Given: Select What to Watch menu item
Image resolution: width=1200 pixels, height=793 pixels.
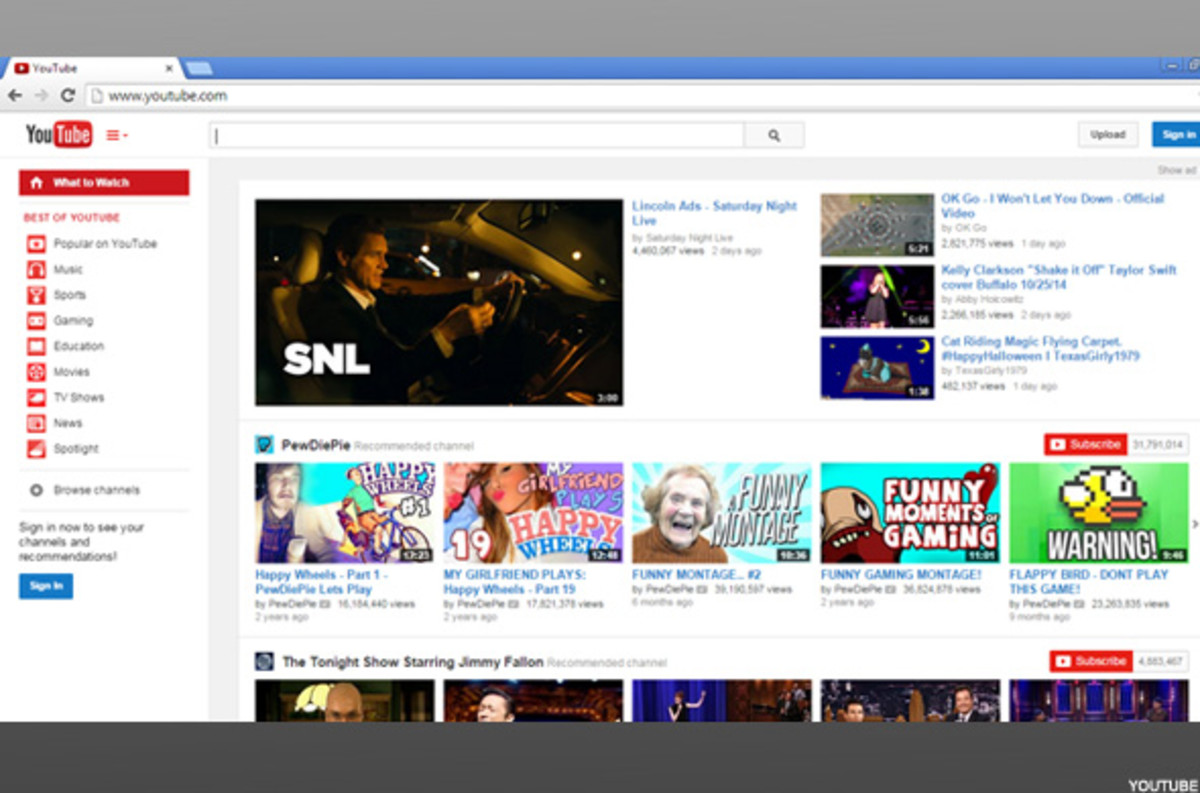Looking at the screenshot, I should tap(104, 183).
